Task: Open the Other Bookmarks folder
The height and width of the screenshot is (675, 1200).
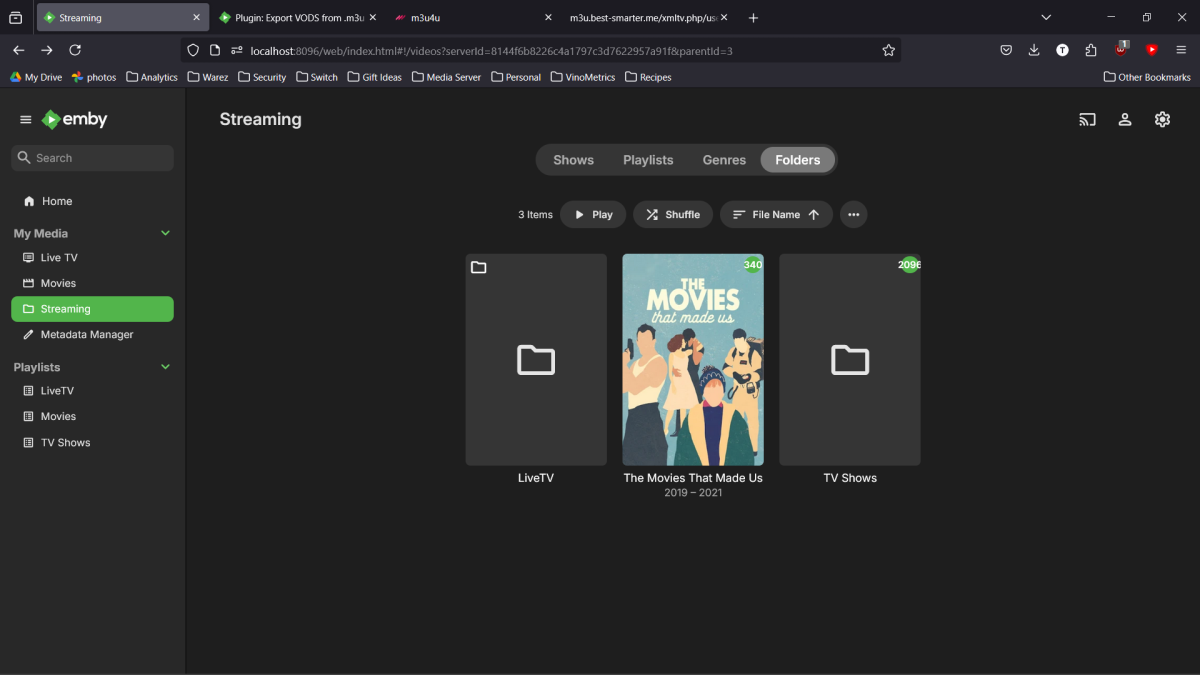Action: 1147,77
